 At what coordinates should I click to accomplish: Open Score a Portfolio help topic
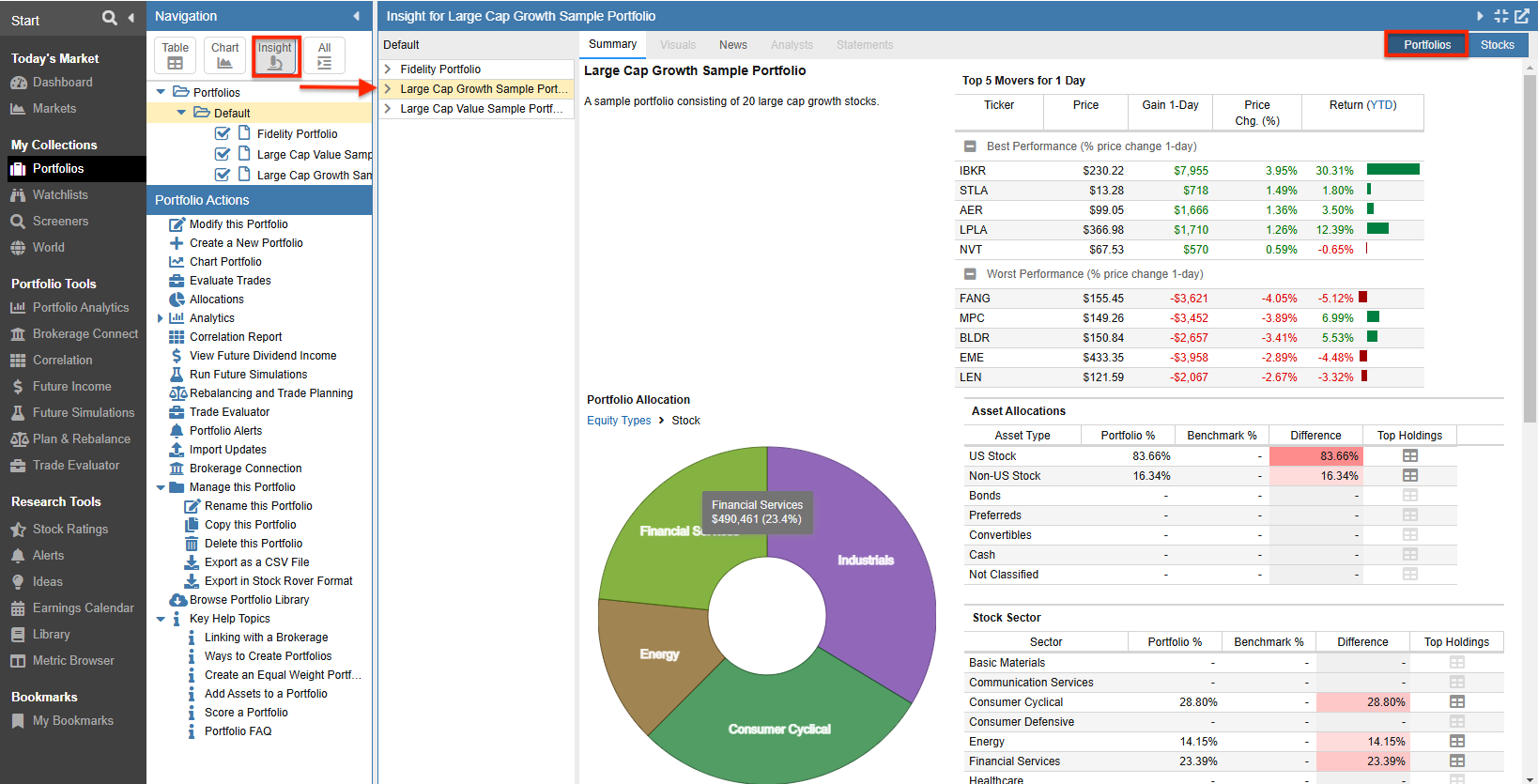[x=246, y=713]
